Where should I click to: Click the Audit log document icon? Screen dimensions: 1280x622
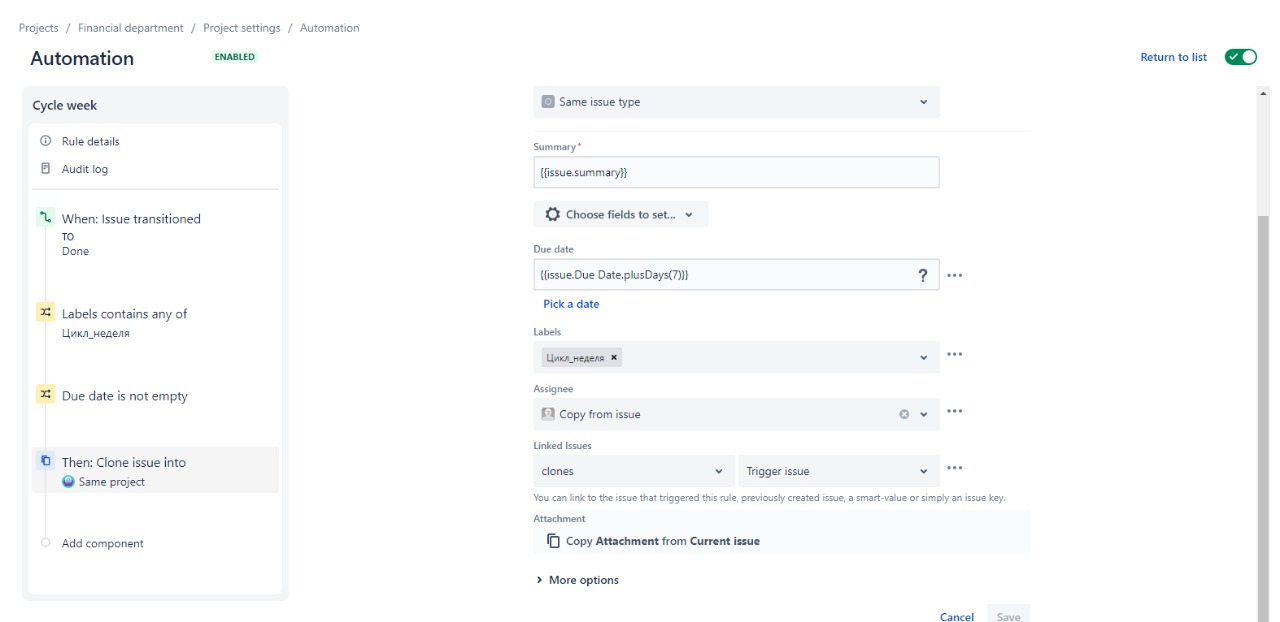[x=45, y=169]
